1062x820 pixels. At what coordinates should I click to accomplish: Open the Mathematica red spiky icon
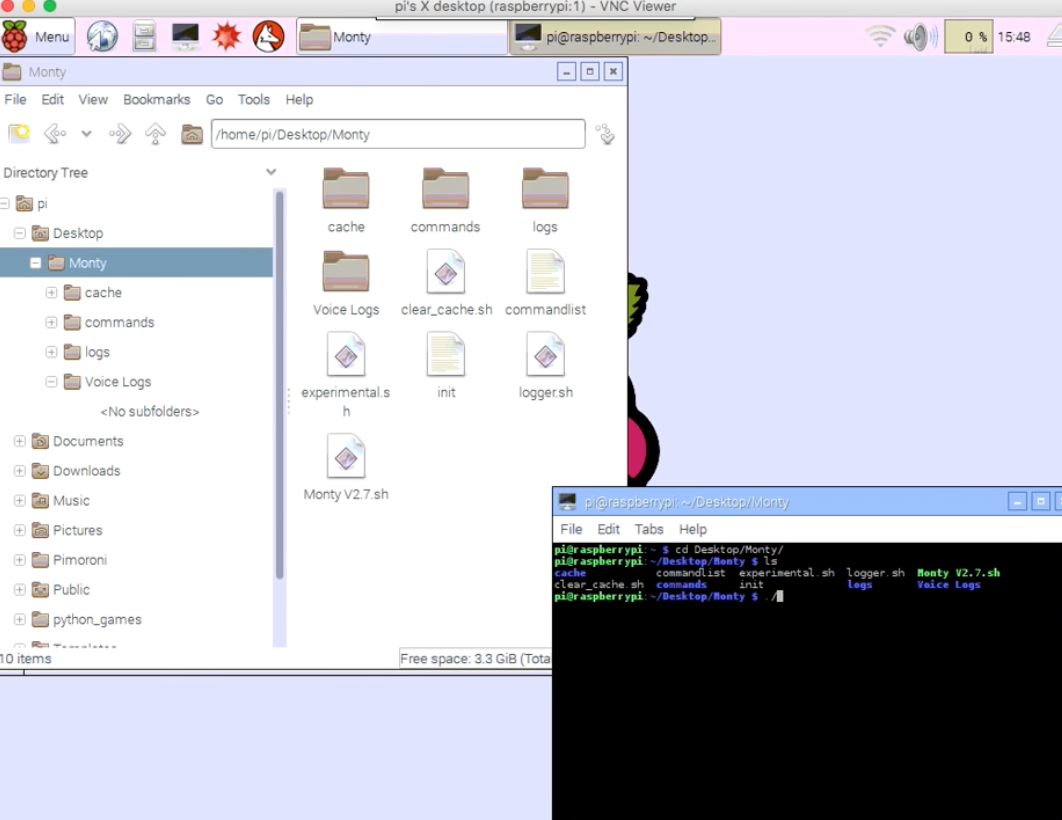pos(226,37)
